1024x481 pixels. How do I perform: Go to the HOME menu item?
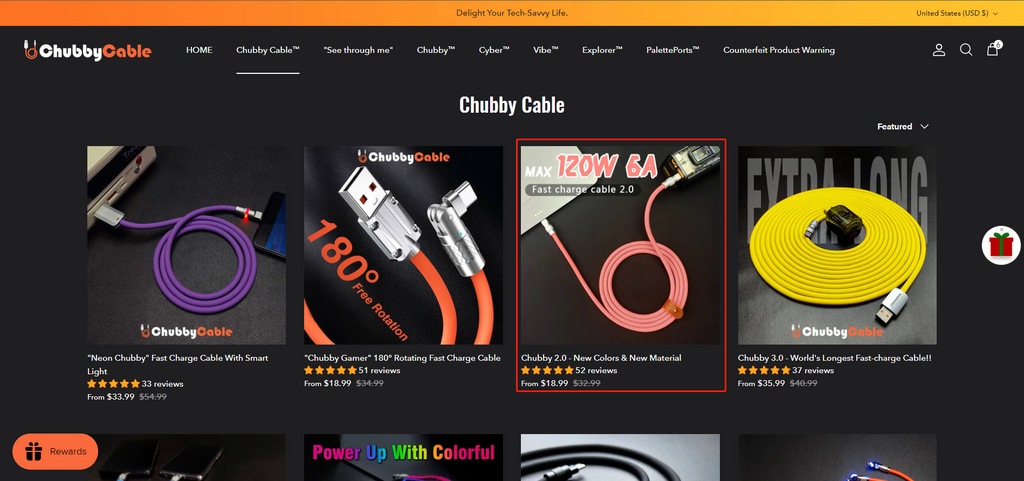pyautogui.click(x=199, y=50)
